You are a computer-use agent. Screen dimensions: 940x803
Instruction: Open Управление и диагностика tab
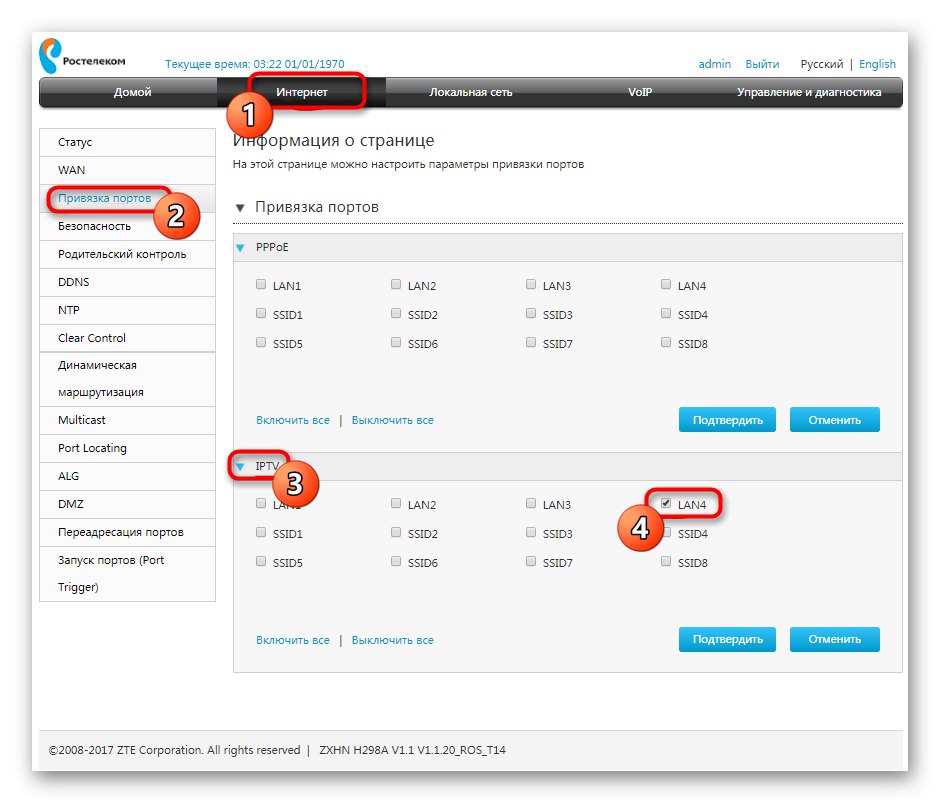click(x=809, y=92)
